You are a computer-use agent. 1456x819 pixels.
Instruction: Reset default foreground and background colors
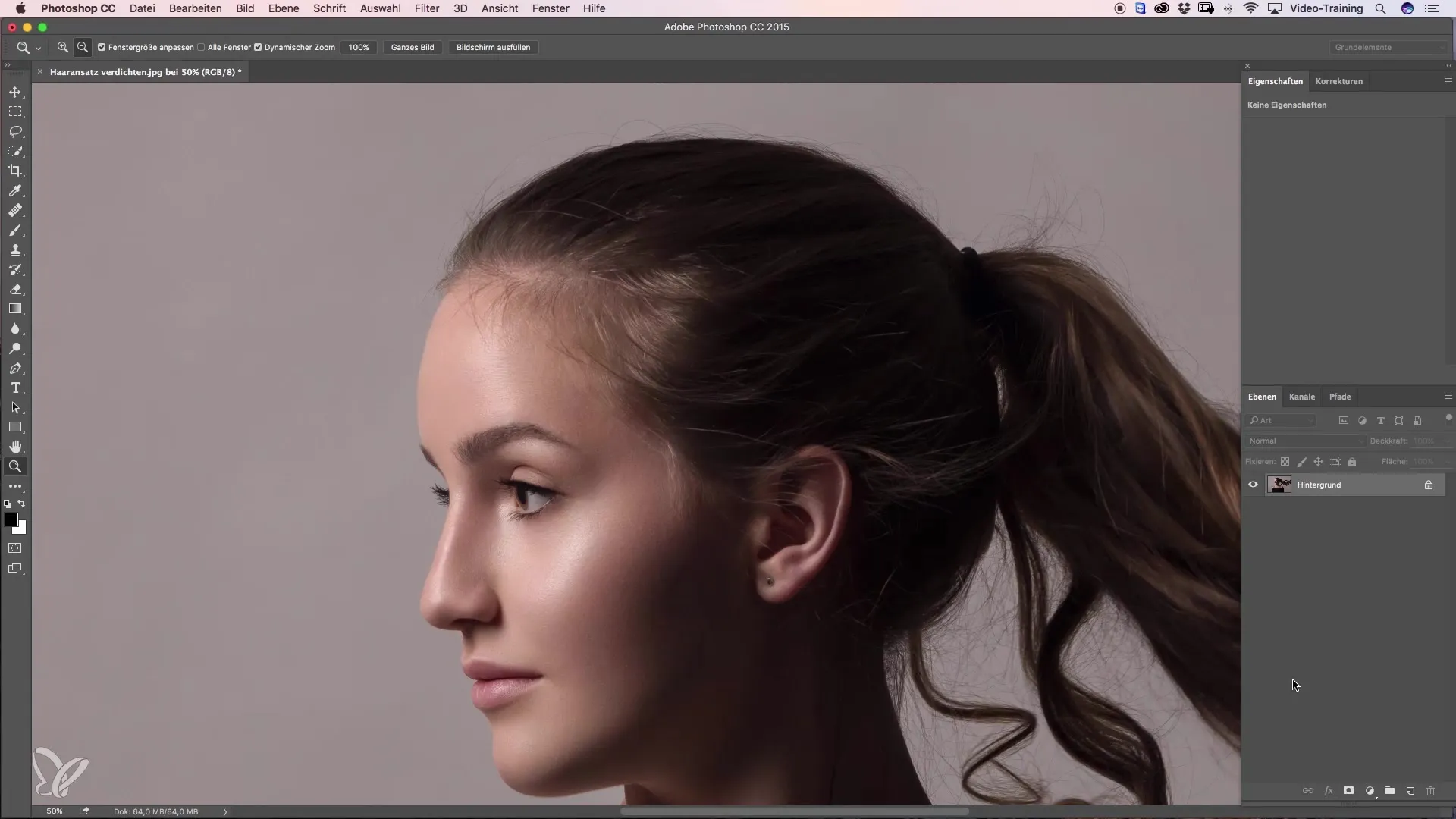tap(8, 504)
